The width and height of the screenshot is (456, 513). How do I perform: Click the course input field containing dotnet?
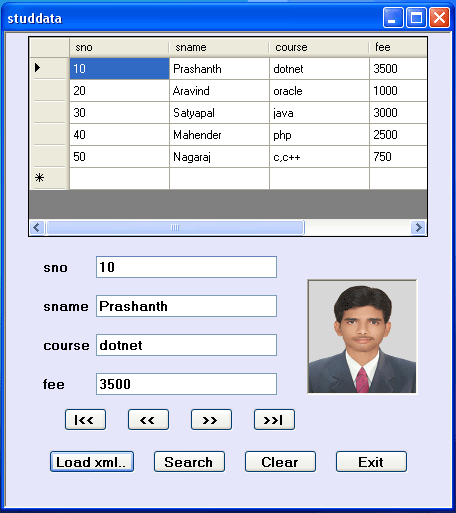click(x=186, y=345)
